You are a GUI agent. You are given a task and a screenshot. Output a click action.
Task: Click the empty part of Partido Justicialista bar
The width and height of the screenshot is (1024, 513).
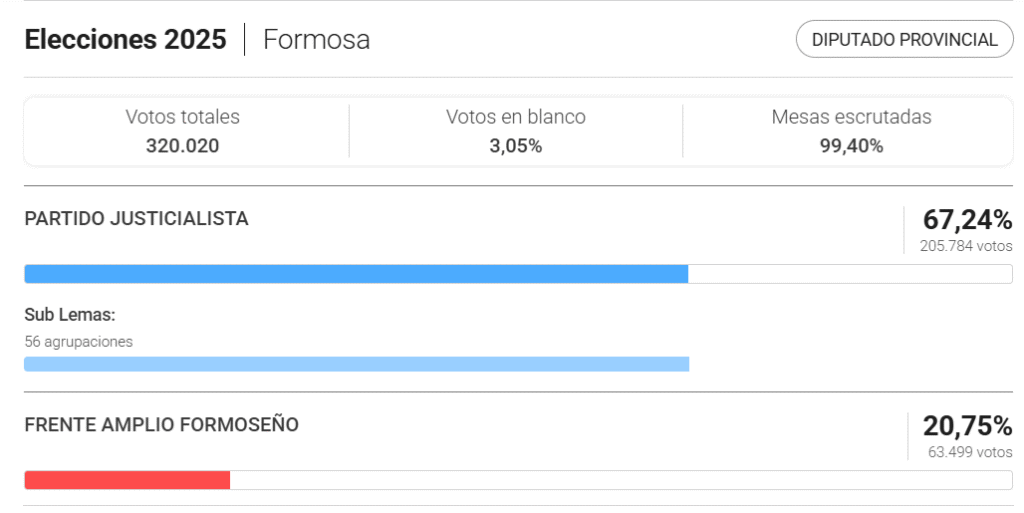850,274
